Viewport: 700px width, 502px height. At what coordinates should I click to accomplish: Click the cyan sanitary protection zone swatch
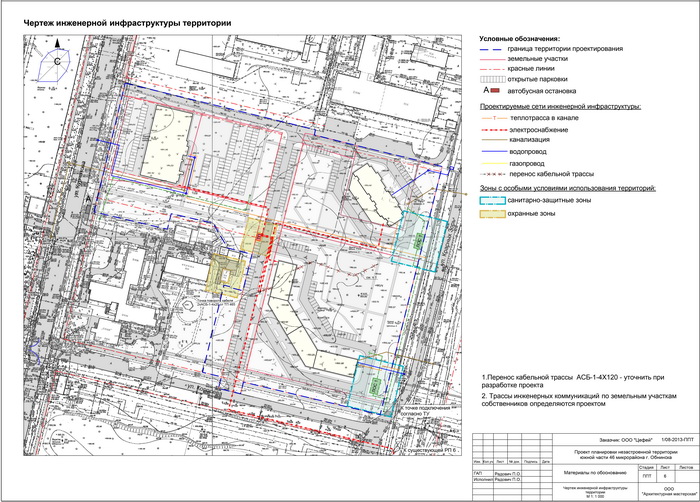pos(494,201)
